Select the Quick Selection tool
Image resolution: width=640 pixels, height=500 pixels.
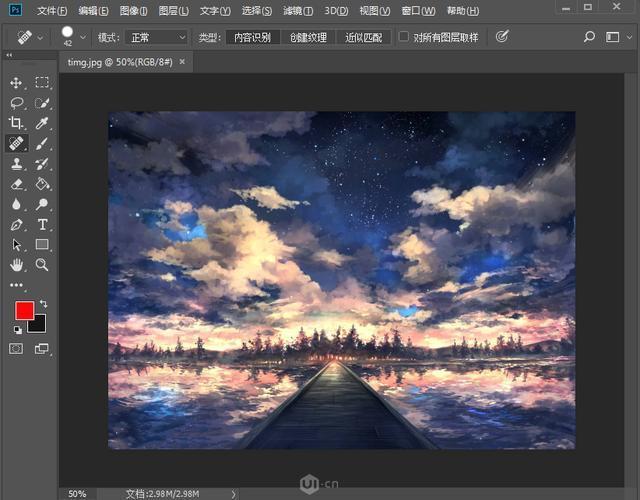[x=42, y=103]
